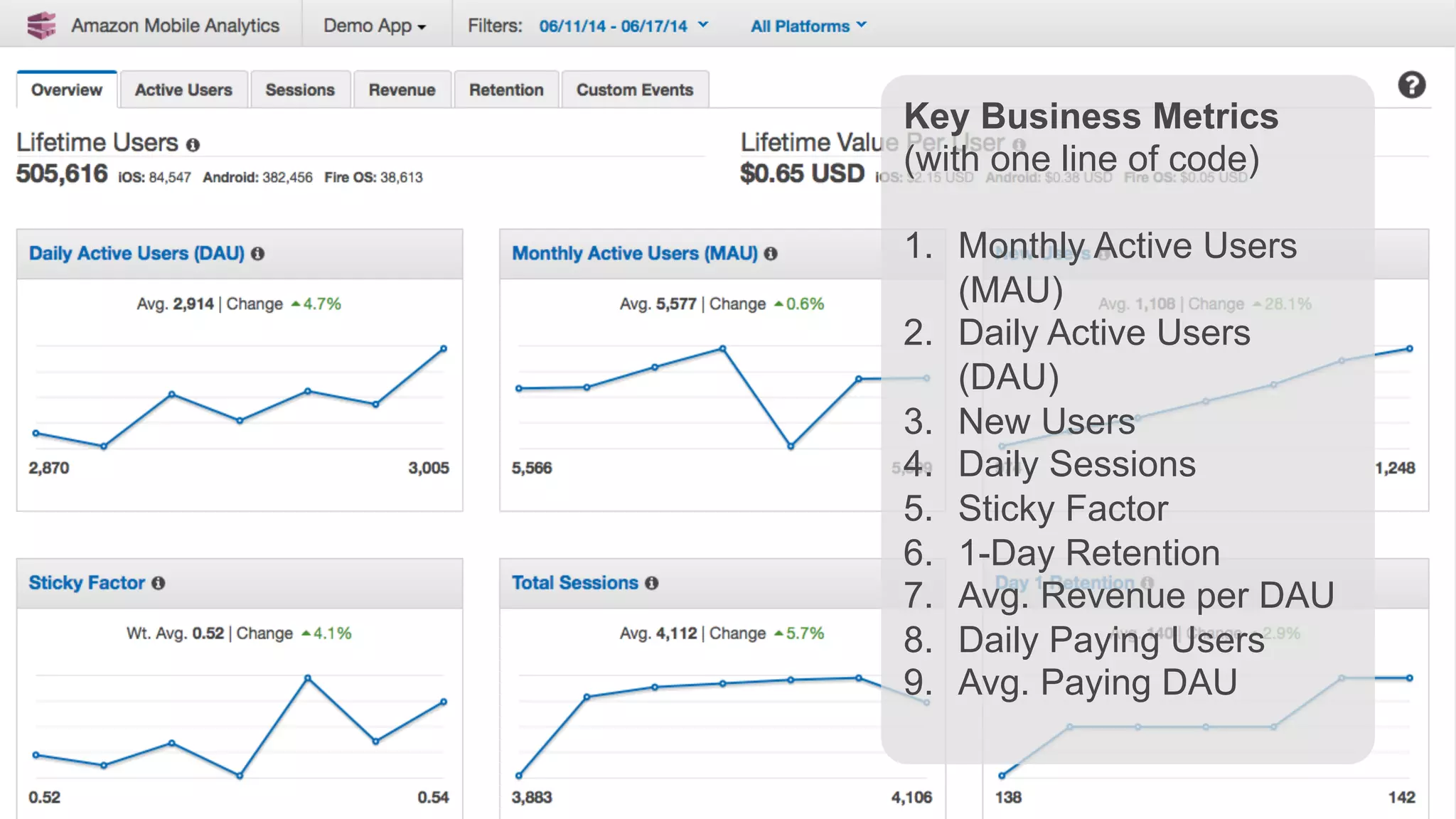This screenshot has width=1456, height=819.
Task: Click info icon beside Monthly Active Users (MAU)
Action: pyautogui.click(x=771, y=254)
